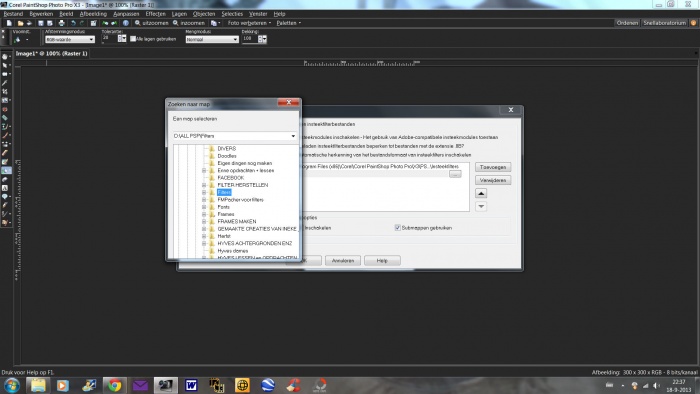Select the Hyves demos folder
The height and width of the screenshot is (394, 700).
(233, 251)
